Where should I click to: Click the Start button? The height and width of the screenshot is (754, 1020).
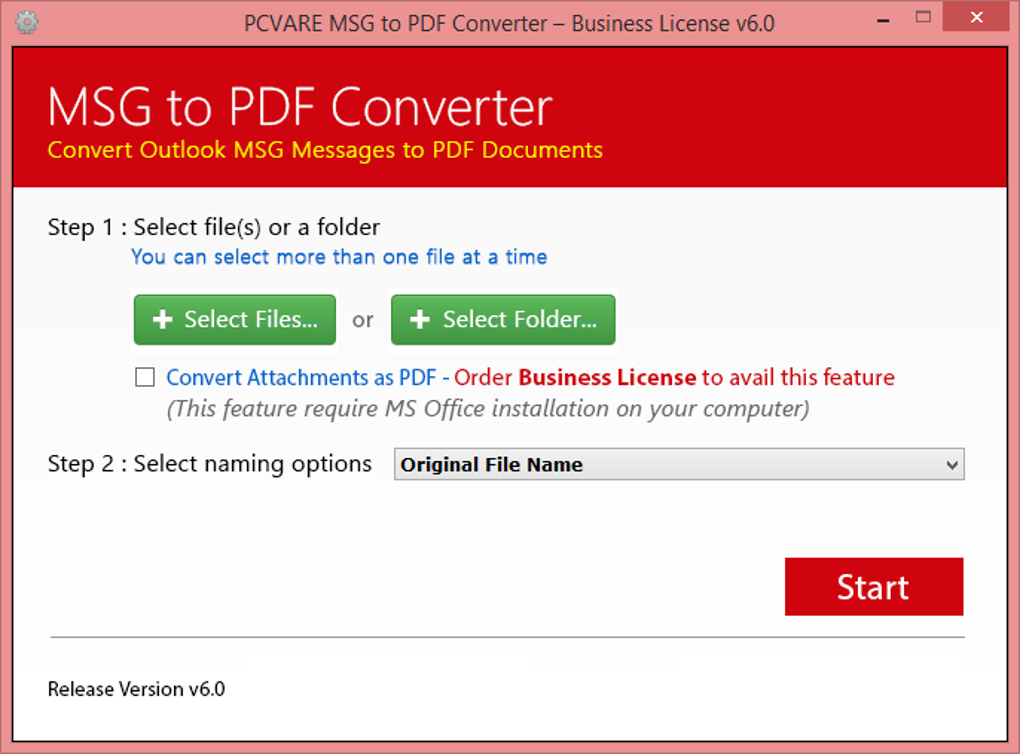tap(874, 587)
